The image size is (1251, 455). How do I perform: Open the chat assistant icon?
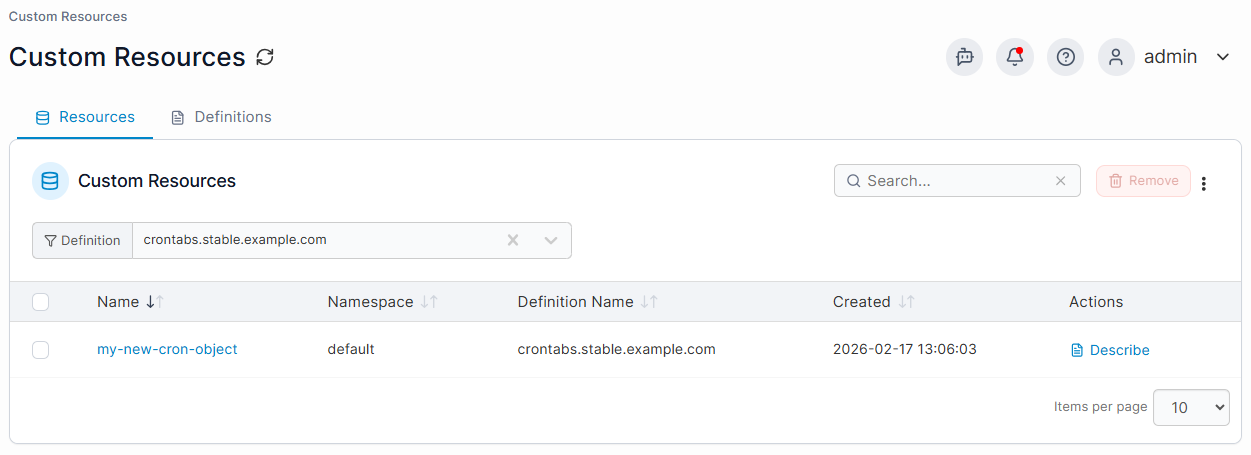point(965,57)
